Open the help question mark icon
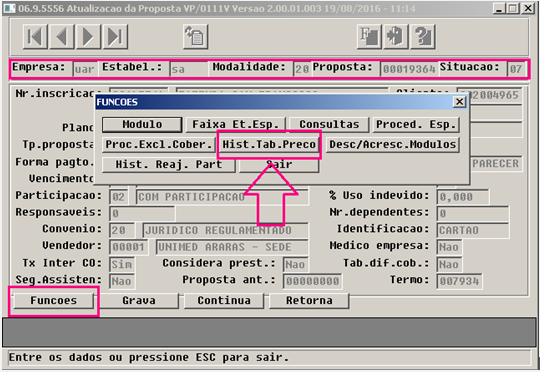540x372 pixels. [423, 37]
